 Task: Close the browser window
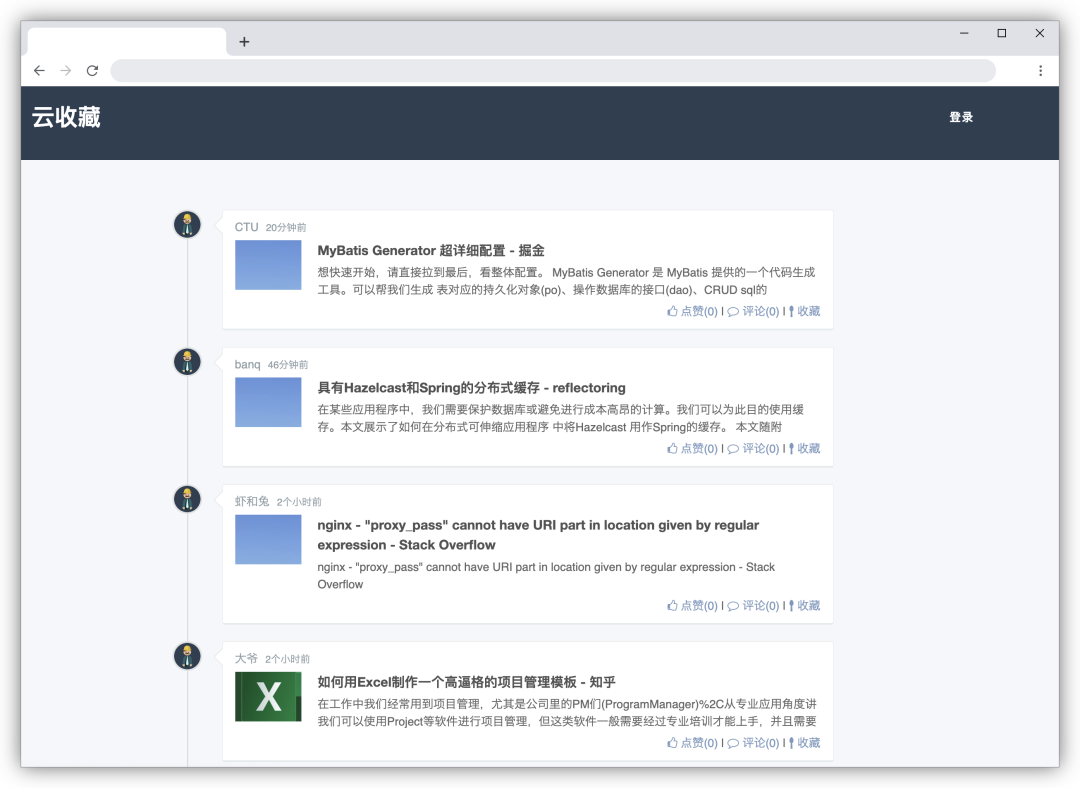coord(1040,33)
